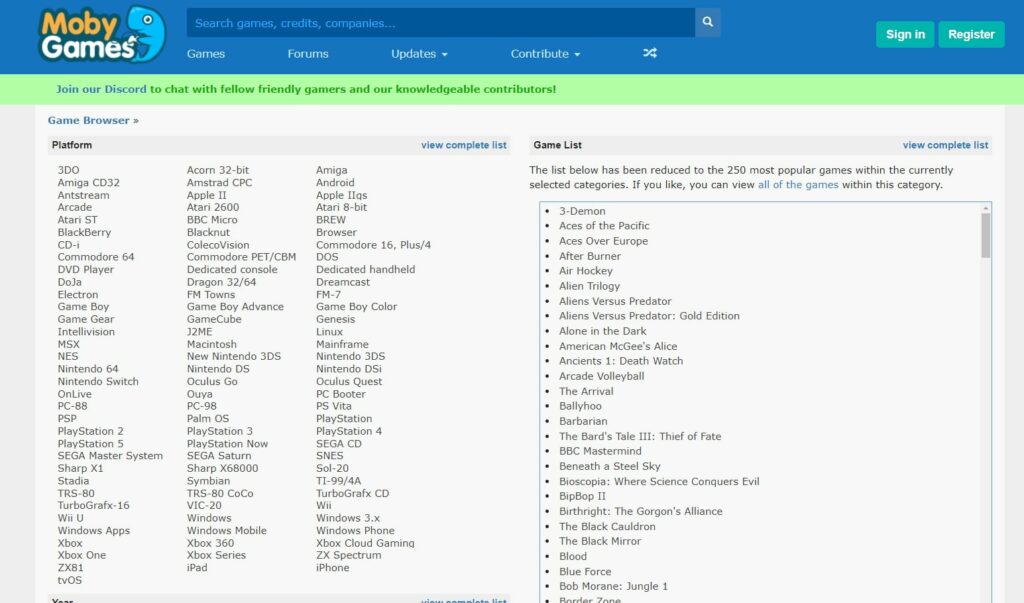Image resolution: width=1024 pixels, height=603 pixels.
Task: Click the random shuffle icon
Action: pos(649,53)
